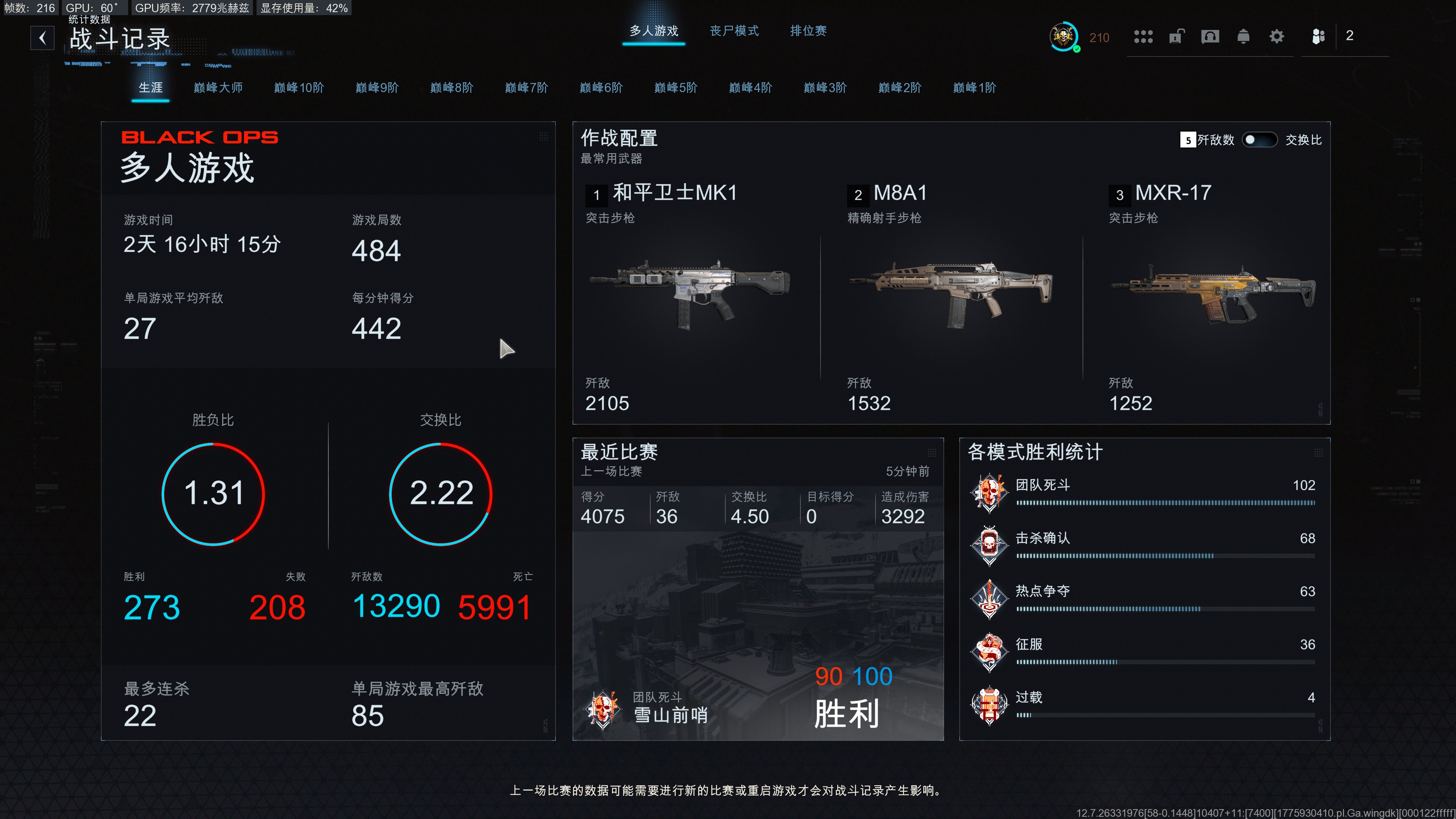1456x819 pixels.
Task: Click the player level emblem avatar
Action: (x=1063, y=37)
